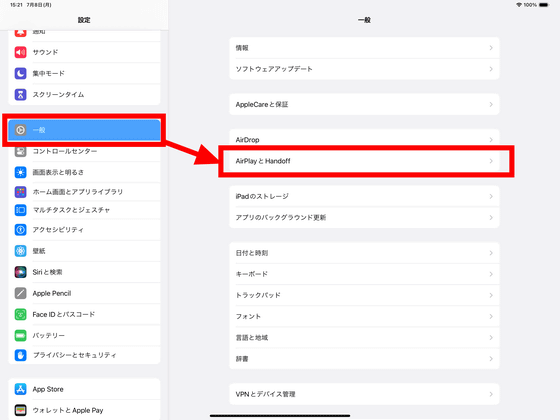Image resolution: width=560 pixels, height=420 pixels.
Task: Open iPadのストレージ row chevron
Action: pos(491,196)
